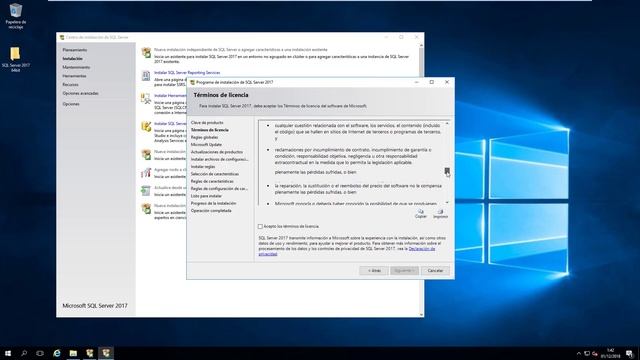Select 'Reglas de configuración de car...' step

pos(219,189)
